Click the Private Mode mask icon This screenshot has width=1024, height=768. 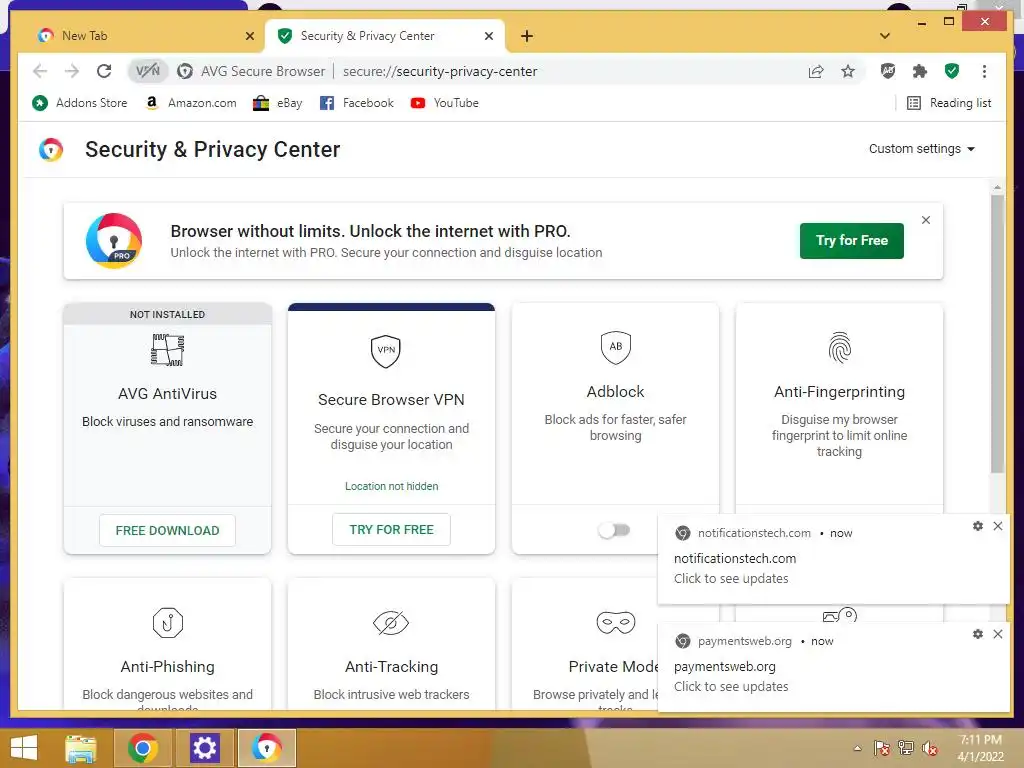pos(615,622)
